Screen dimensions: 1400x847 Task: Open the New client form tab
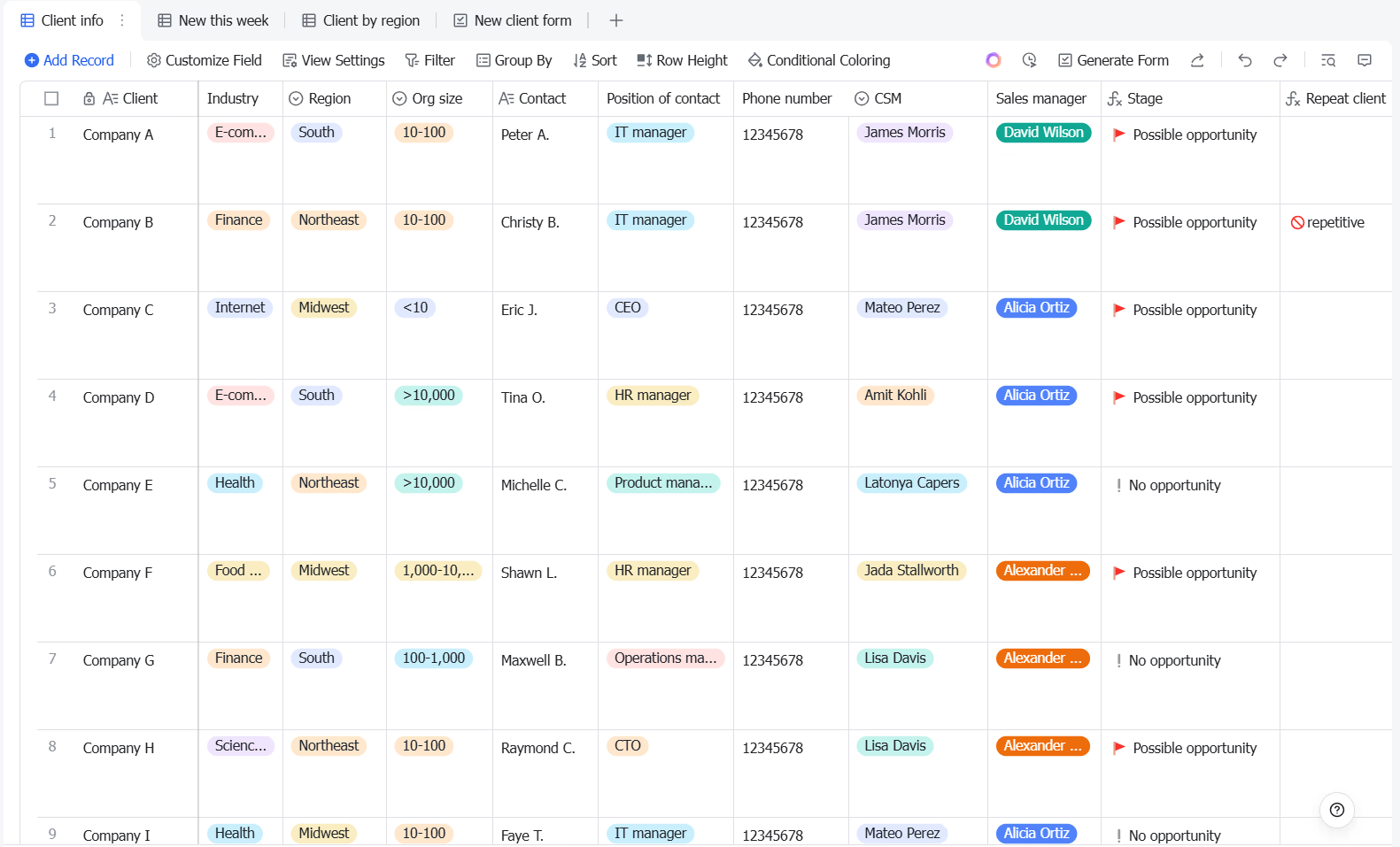point(513,20)
